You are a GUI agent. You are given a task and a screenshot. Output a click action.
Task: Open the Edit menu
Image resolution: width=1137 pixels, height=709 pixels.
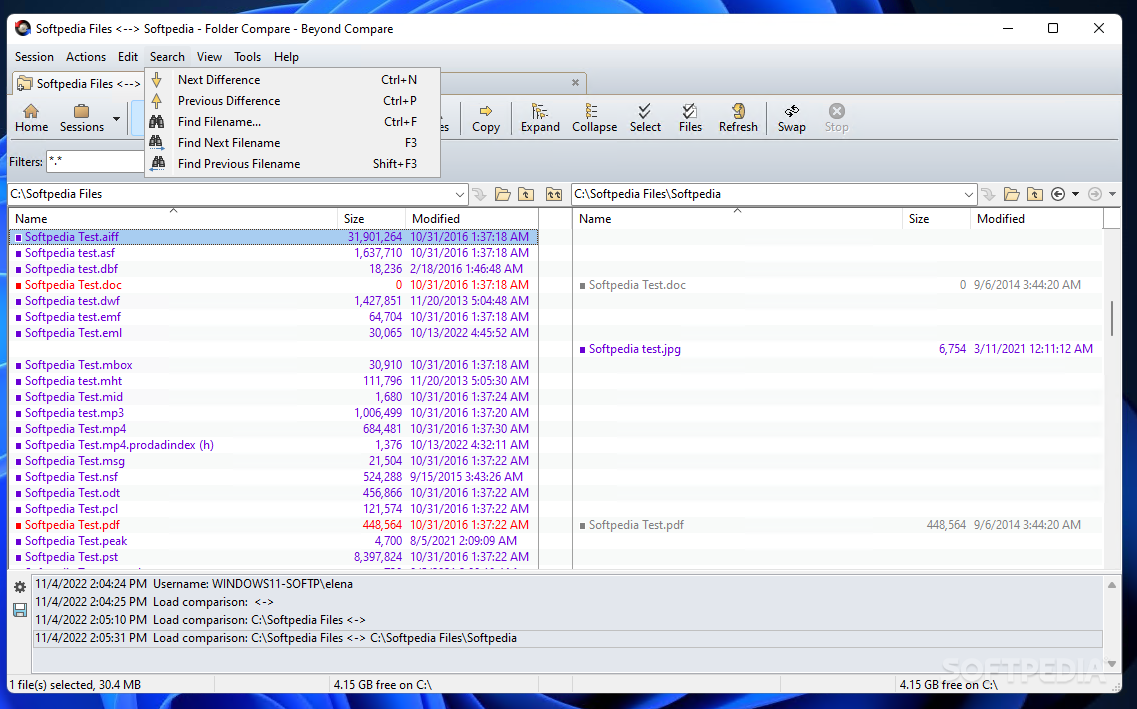(x=128, y=57)
